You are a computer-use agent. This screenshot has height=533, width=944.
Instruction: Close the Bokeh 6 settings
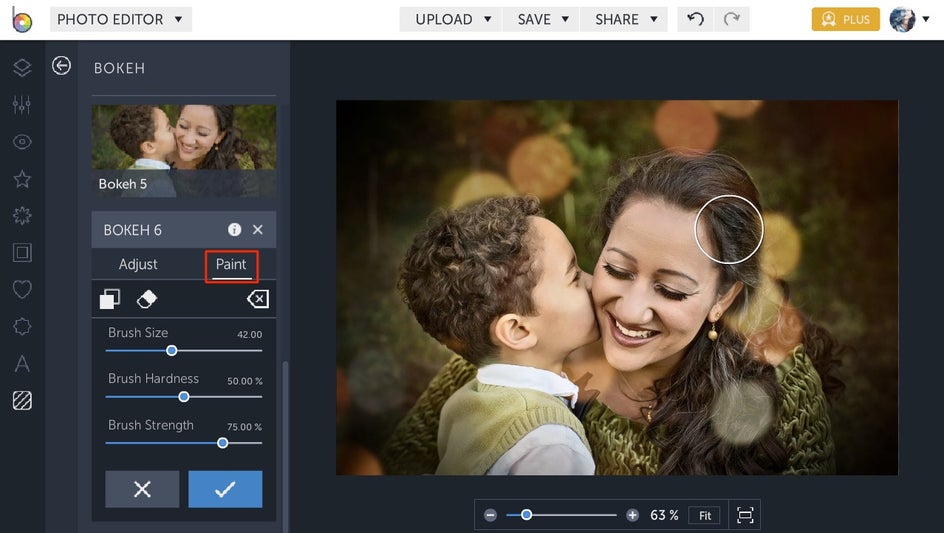coord(258,229)
